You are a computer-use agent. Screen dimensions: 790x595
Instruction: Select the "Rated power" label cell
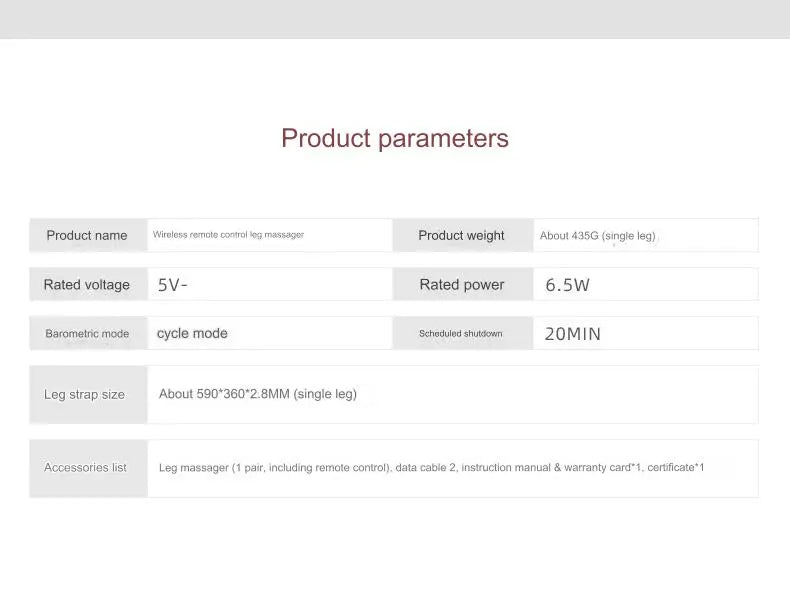pos(461,285)
